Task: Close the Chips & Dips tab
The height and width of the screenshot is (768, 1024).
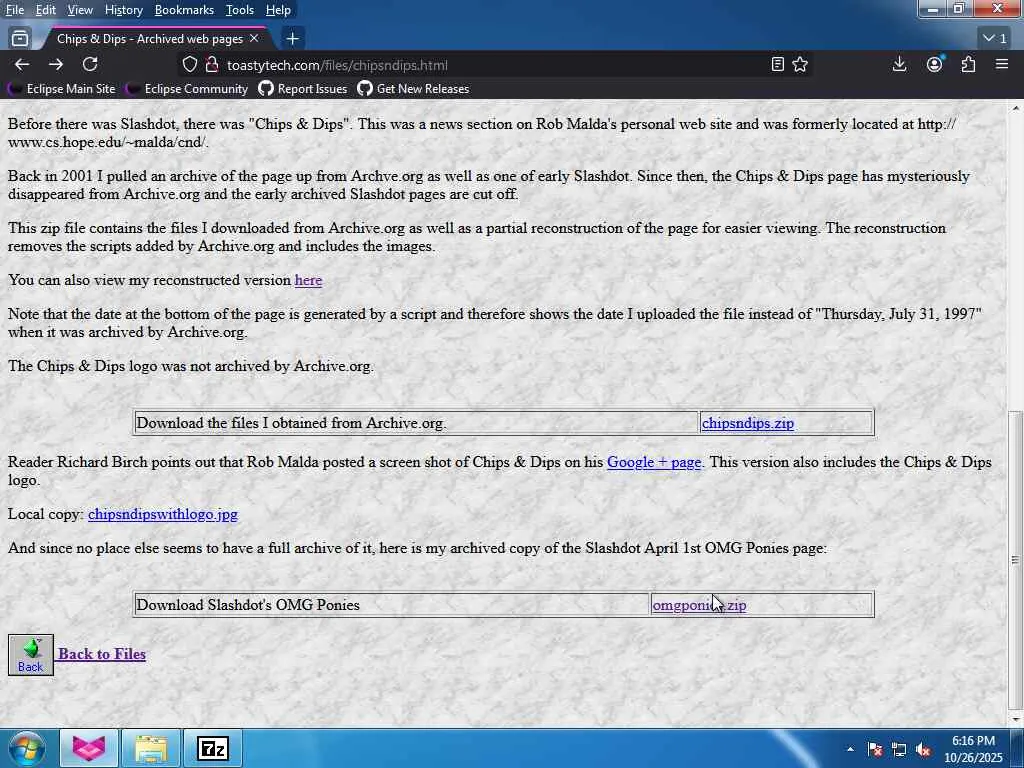Action: coord(254,39)
